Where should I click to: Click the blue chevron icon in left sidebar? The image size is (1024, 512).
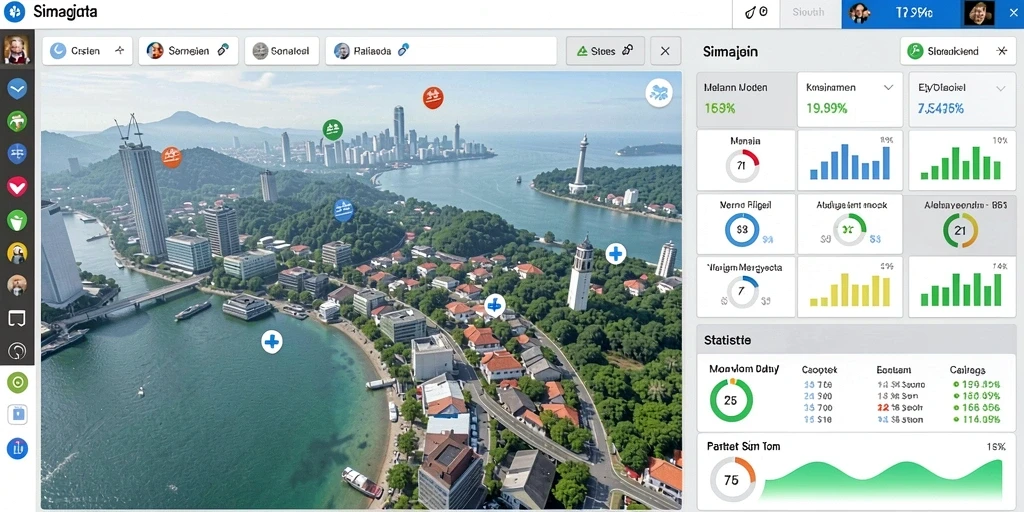tap(17, 88)
